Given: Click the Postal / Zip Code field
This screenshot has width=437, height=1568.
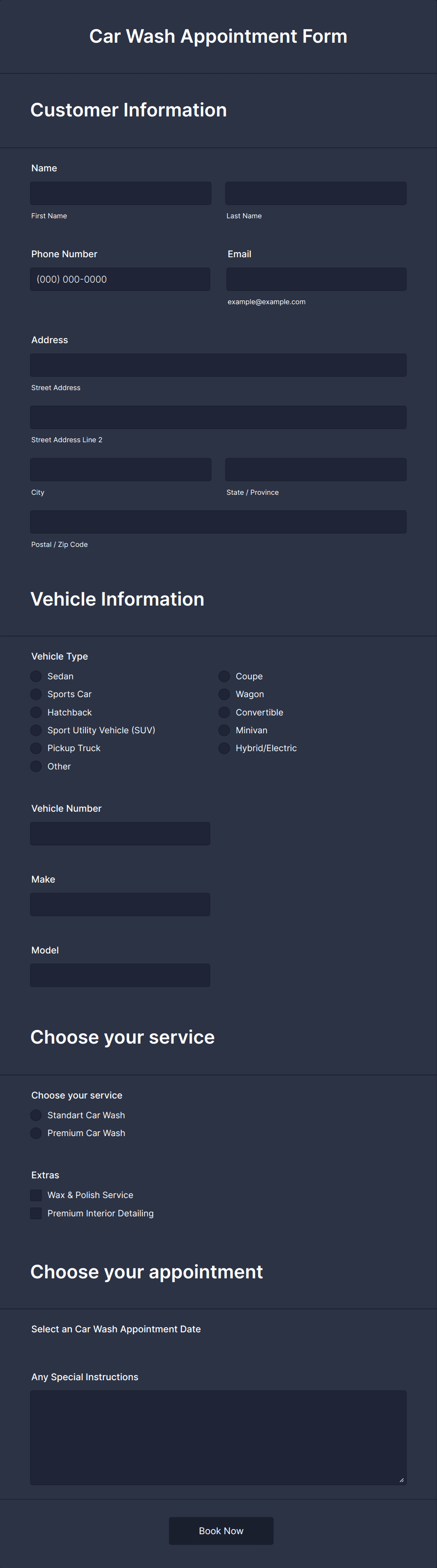Looking at the screenshot, I should [x=218, y=522].
